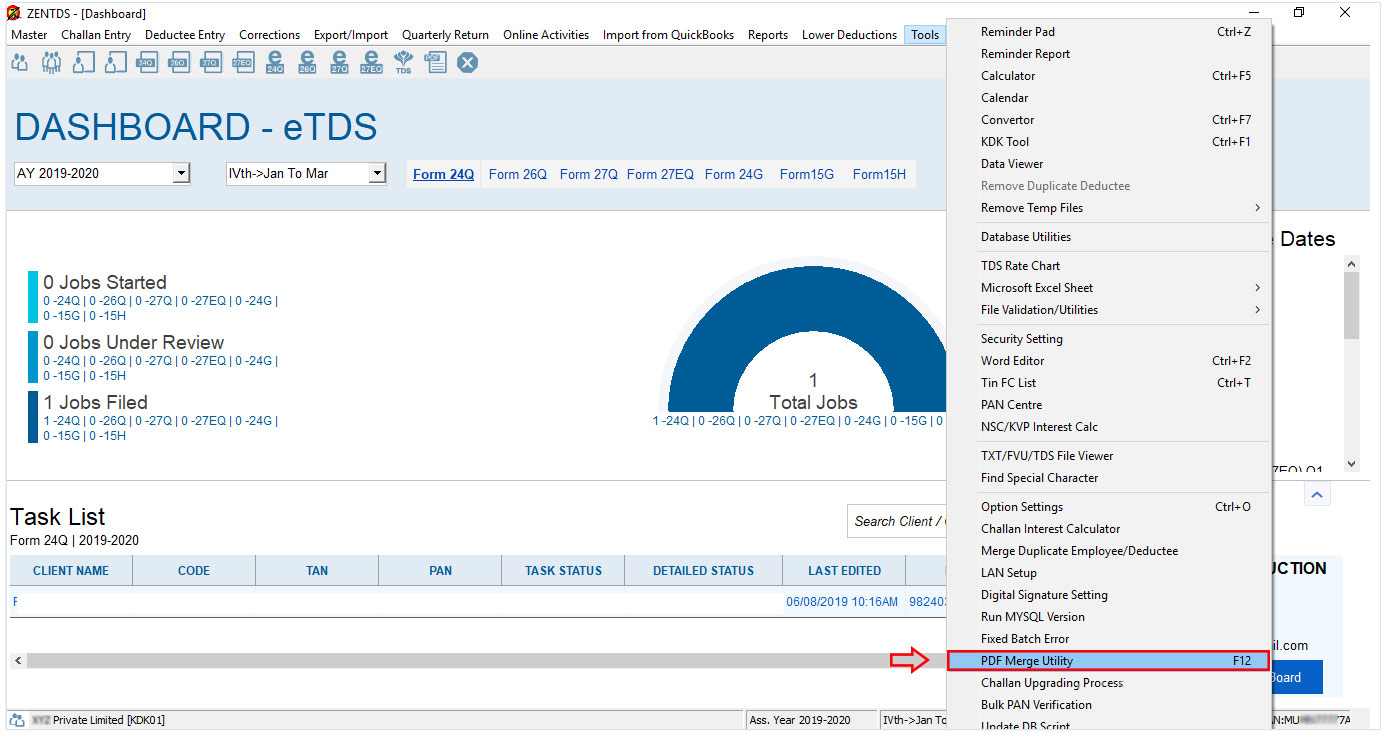Image resolution: width=1386 pixels, height=735 pixels.
Task: Click the e-26Q return toolbar icon
Action: (x=307, y=63)
